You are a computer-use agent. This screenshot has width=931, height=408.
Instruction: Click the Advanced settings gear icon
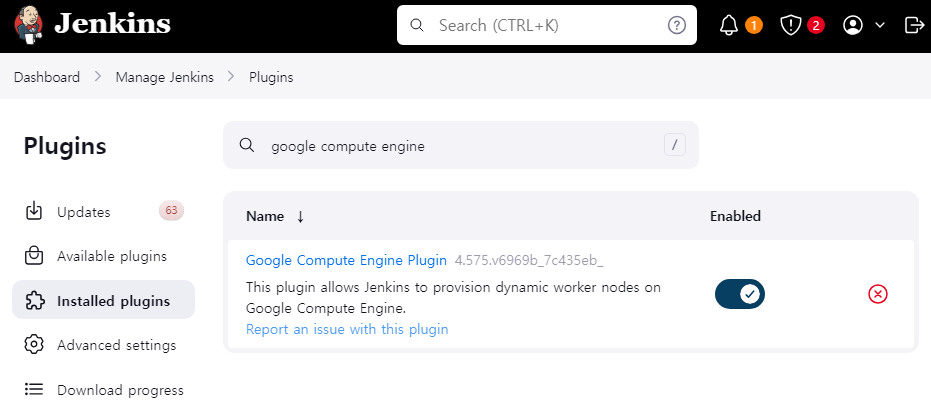pyautogui.click(x=34, y=344)
